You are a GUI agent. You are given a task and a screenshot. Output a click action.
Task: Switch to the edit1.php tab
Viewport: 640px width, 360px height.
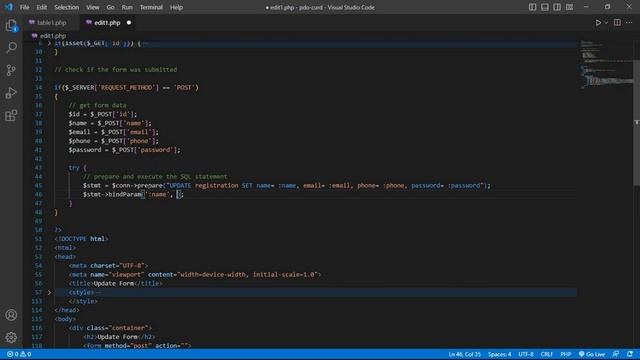pos(107,23)
